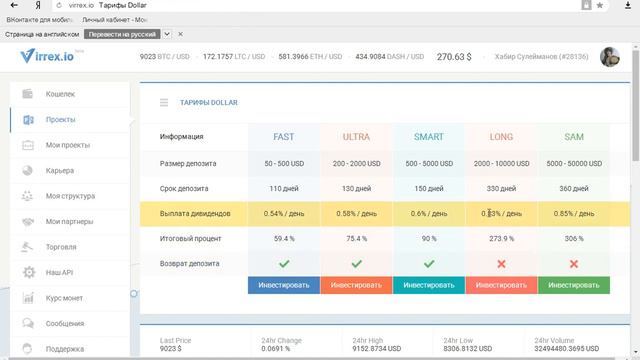The height and width of the screenshot is (360, 640).
Task: Click the Карьера sidebar icon
Action: 27,171
